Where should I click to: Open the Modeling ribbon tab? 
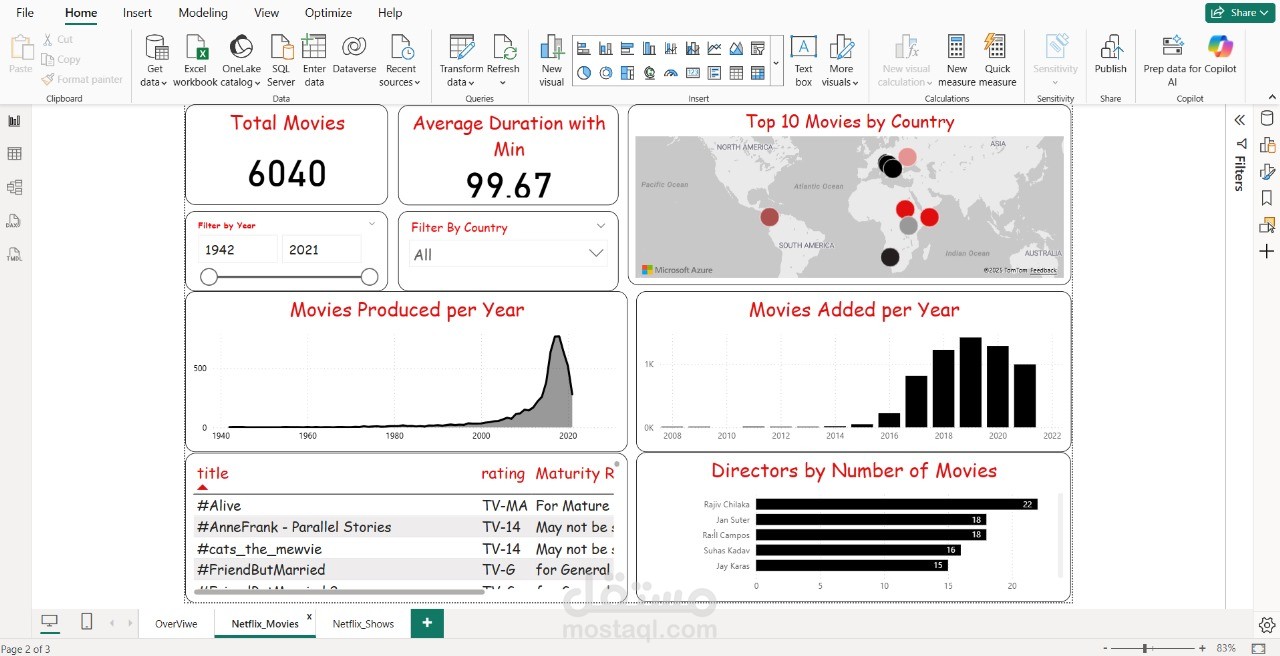[x=203, y=13]
